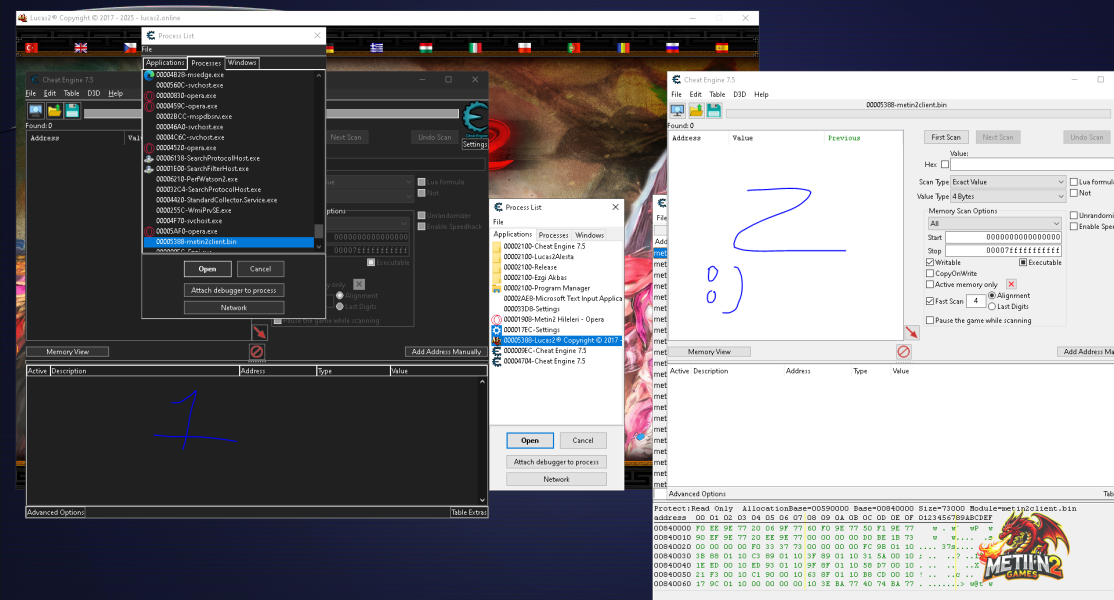Enable the Hex checkbox in light Cheat Engine

tap(945, 165)
